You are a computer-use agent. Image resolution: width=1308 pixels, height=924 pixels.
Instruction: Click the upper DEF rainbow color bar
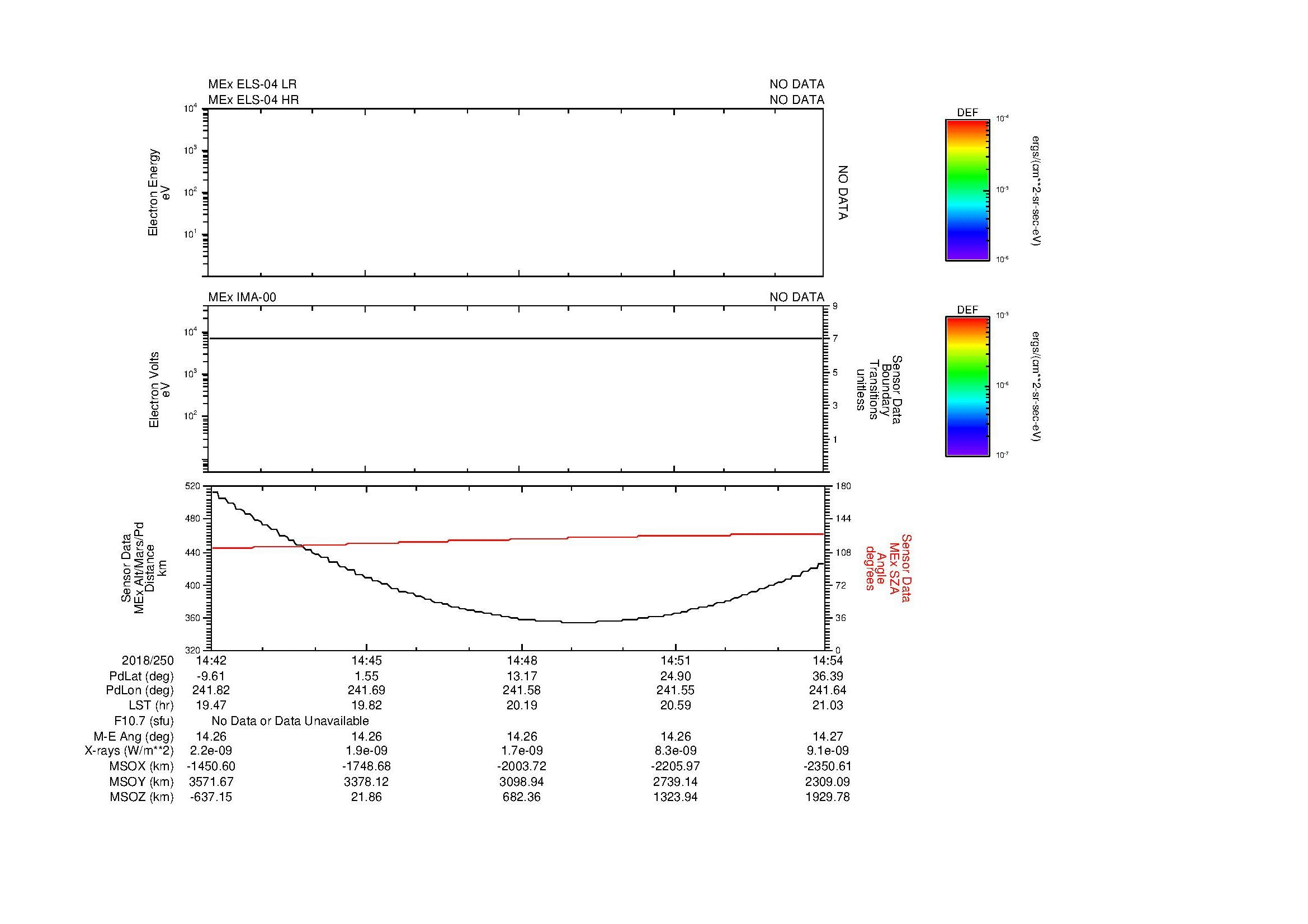[x=967, y=190]
